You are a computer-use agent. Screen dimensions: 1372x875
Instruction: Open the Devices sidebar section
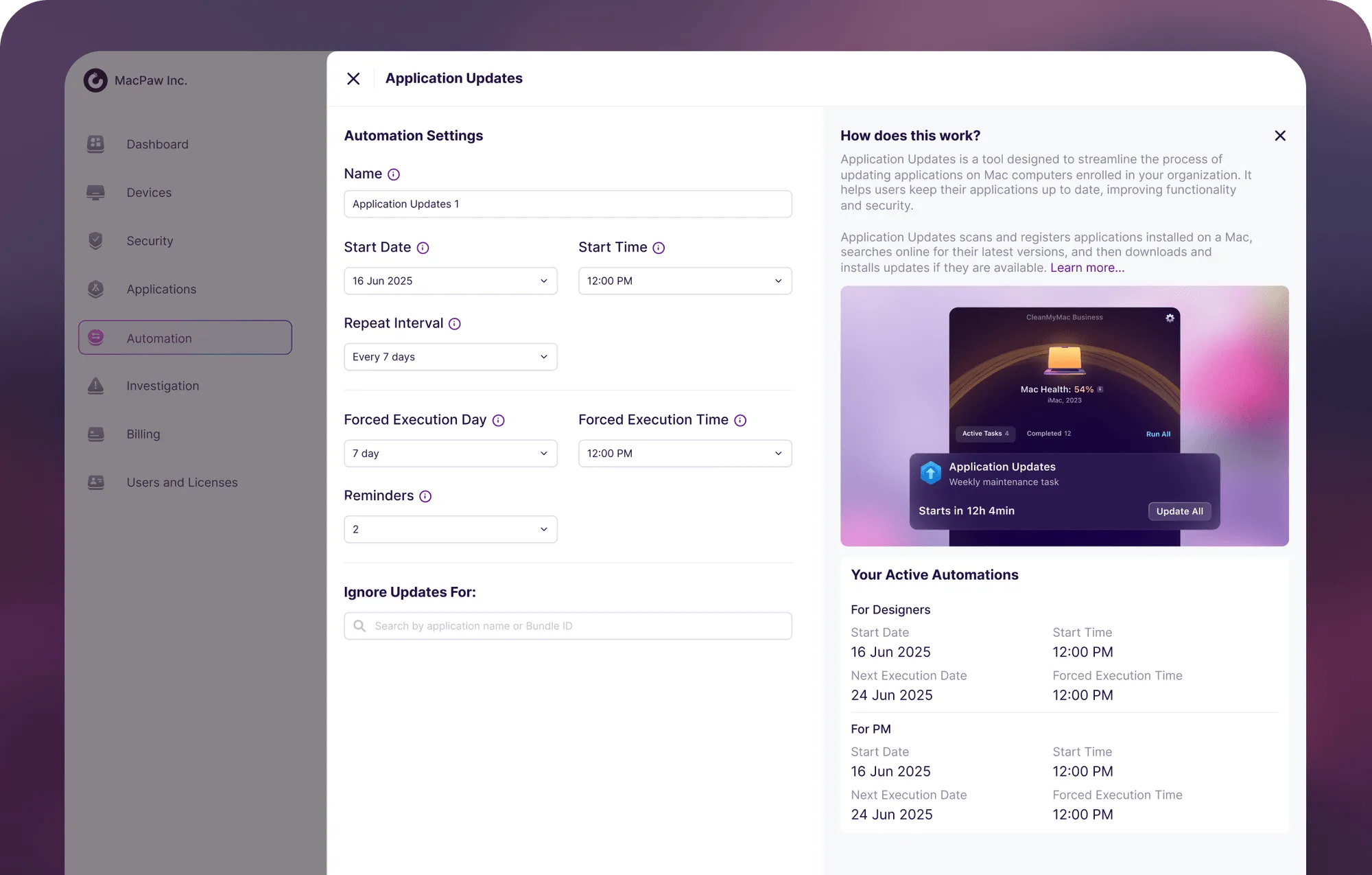pos(149,193)
